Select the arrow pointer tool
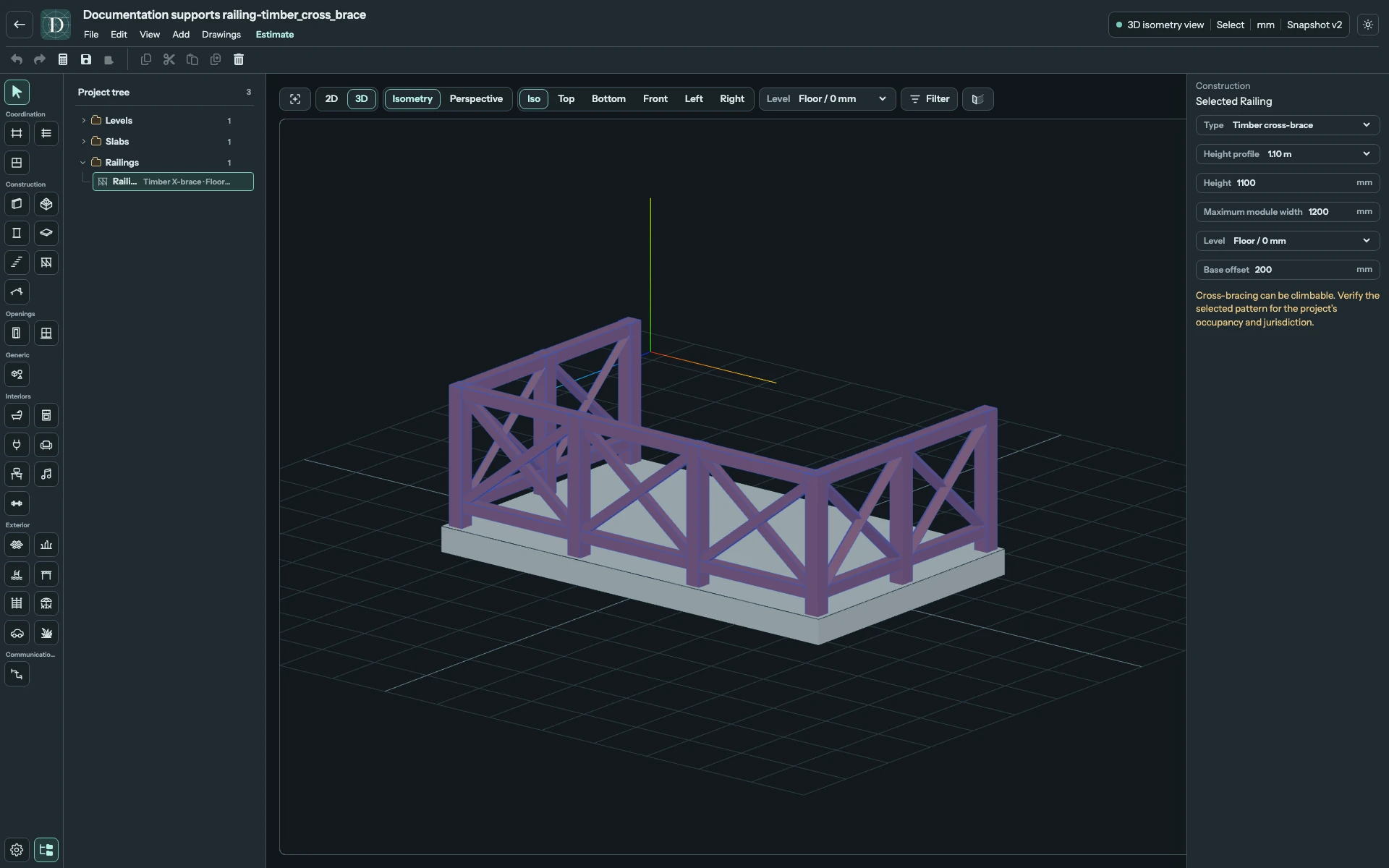The height and width of the screenshot is (868, 1389). click(17, 92)
